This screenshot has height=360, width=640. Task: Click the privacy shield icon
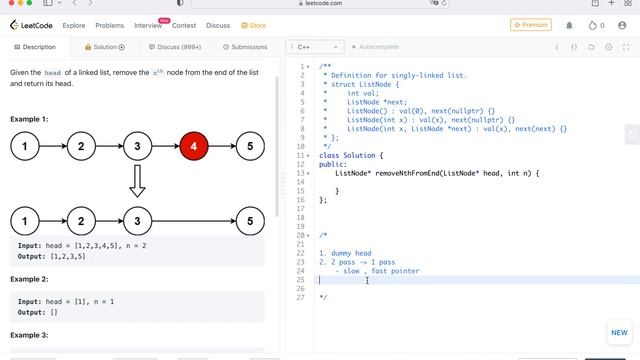(180, 3)
